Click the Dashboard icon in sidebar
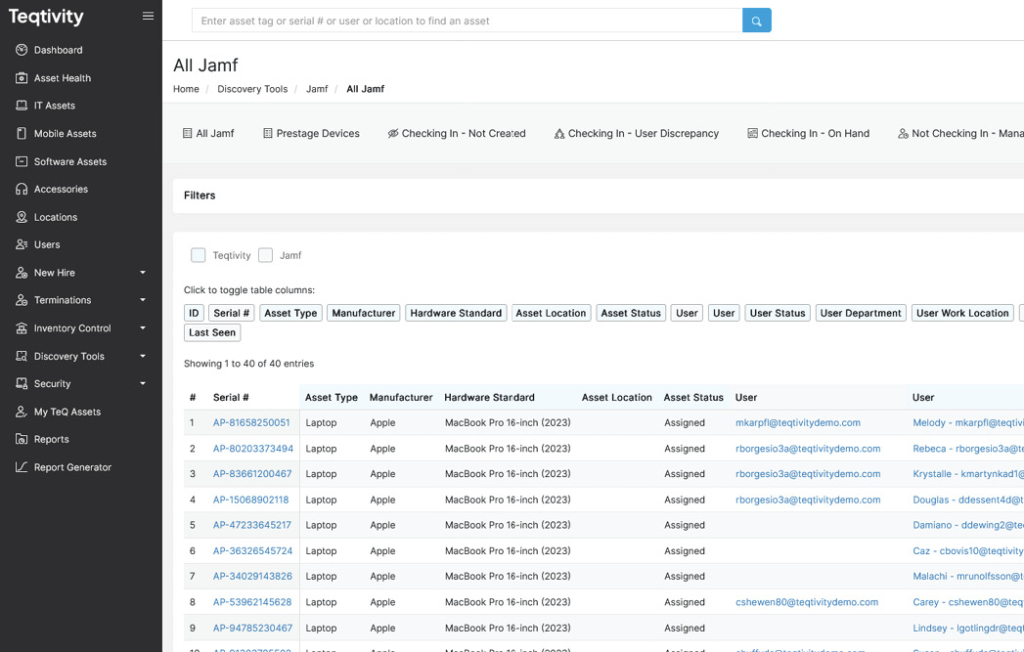1024x652 pixels. (22, 50)
